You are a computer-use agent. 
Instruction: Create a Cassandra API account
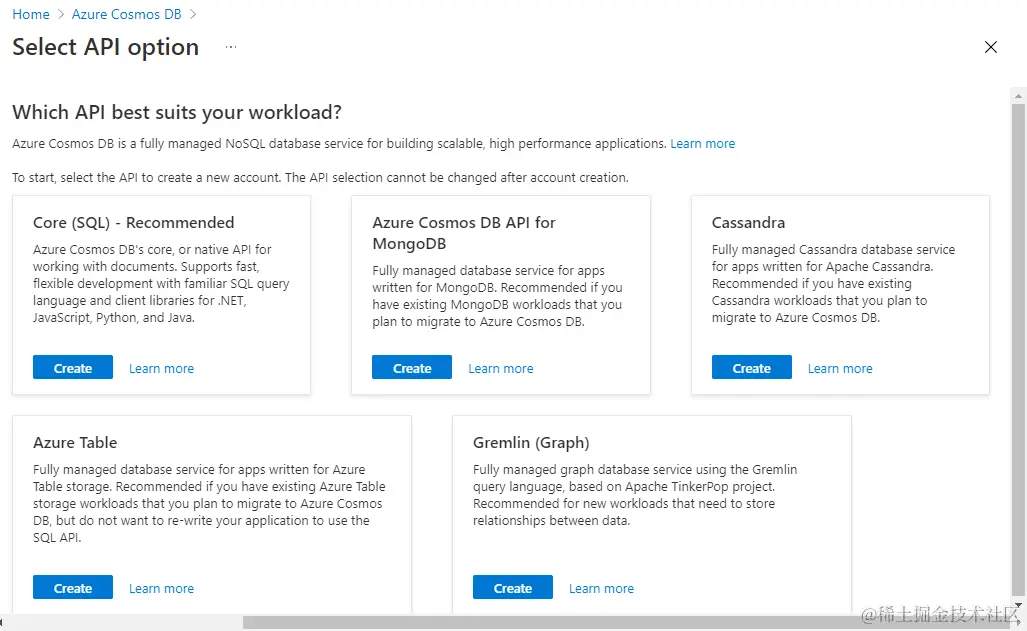coord(751,368)
